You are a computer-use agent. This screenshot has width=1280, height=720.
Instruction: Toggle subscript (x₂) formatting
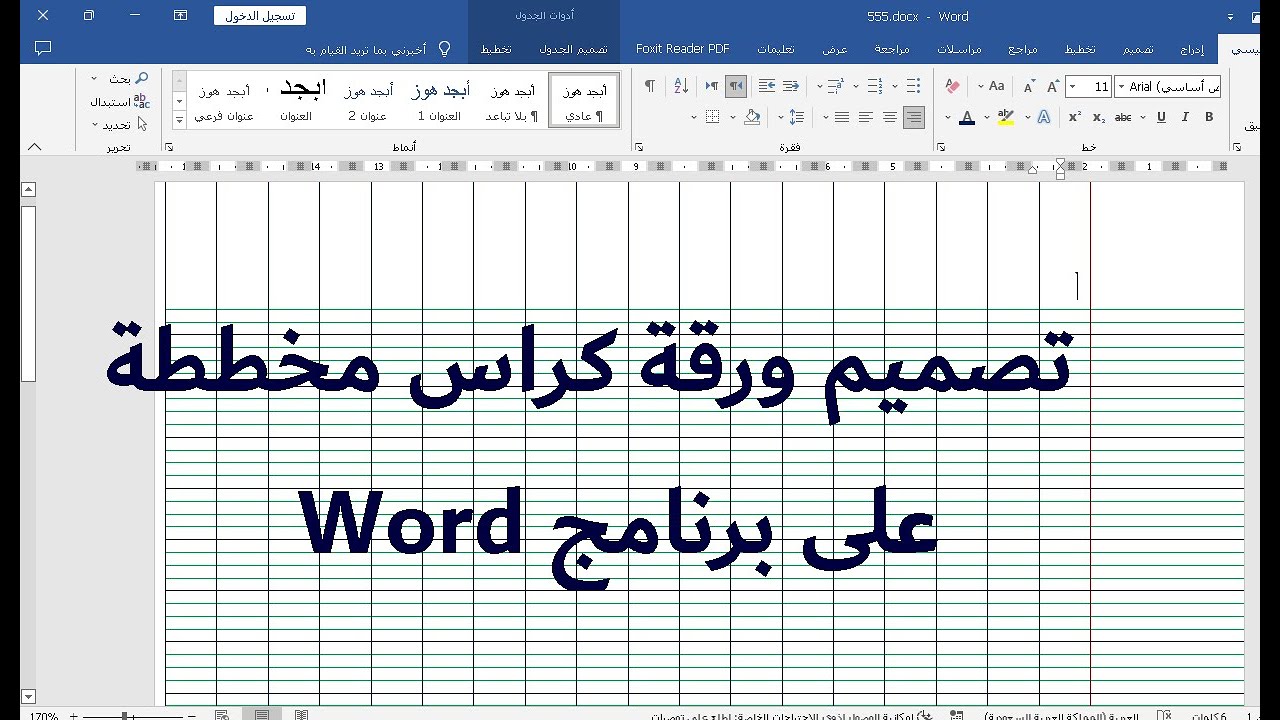(x=1099, y=117)
